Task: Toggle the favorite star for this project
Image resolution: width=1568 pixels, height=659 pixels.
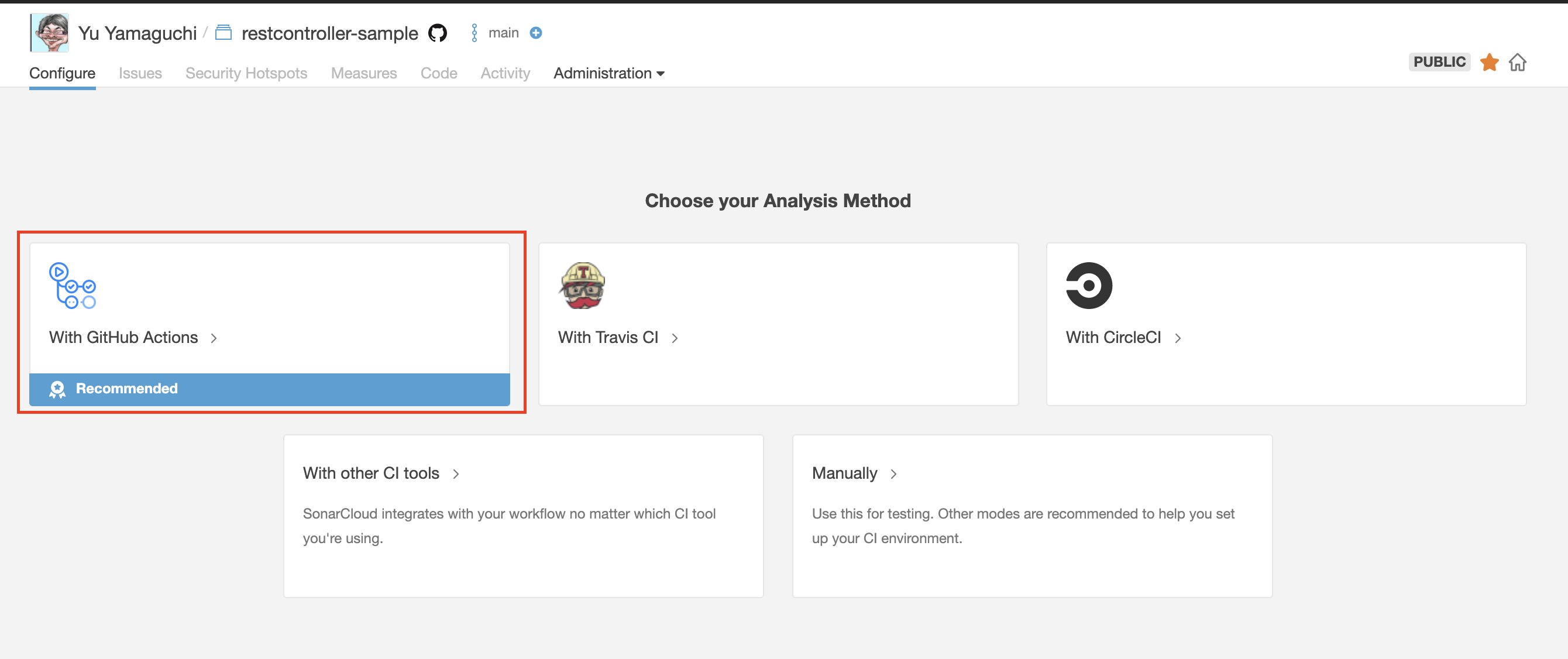Action: coord(1490,62)
